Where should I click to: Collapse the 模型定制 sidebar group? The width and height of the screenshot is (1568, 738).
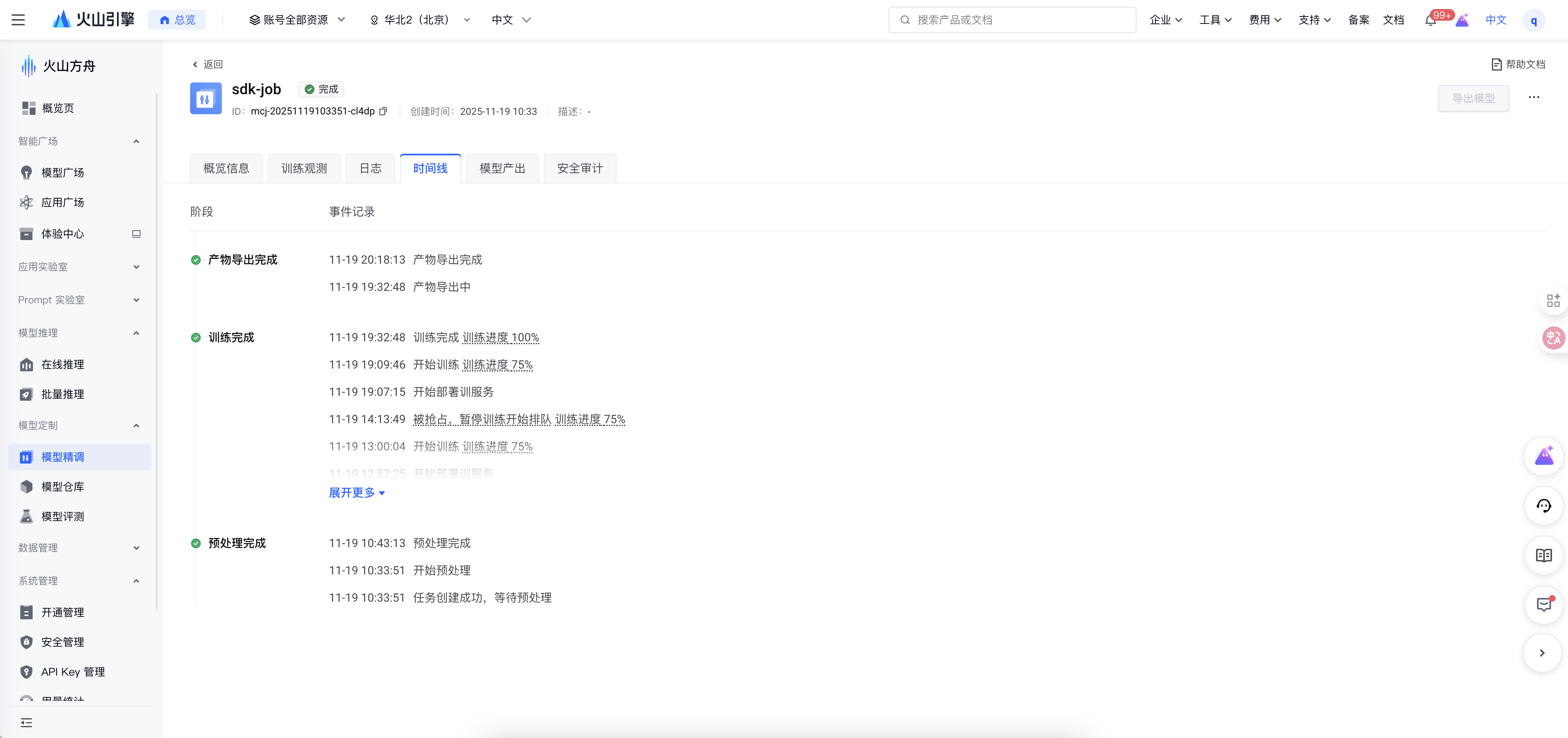click(x=136, y=425)
